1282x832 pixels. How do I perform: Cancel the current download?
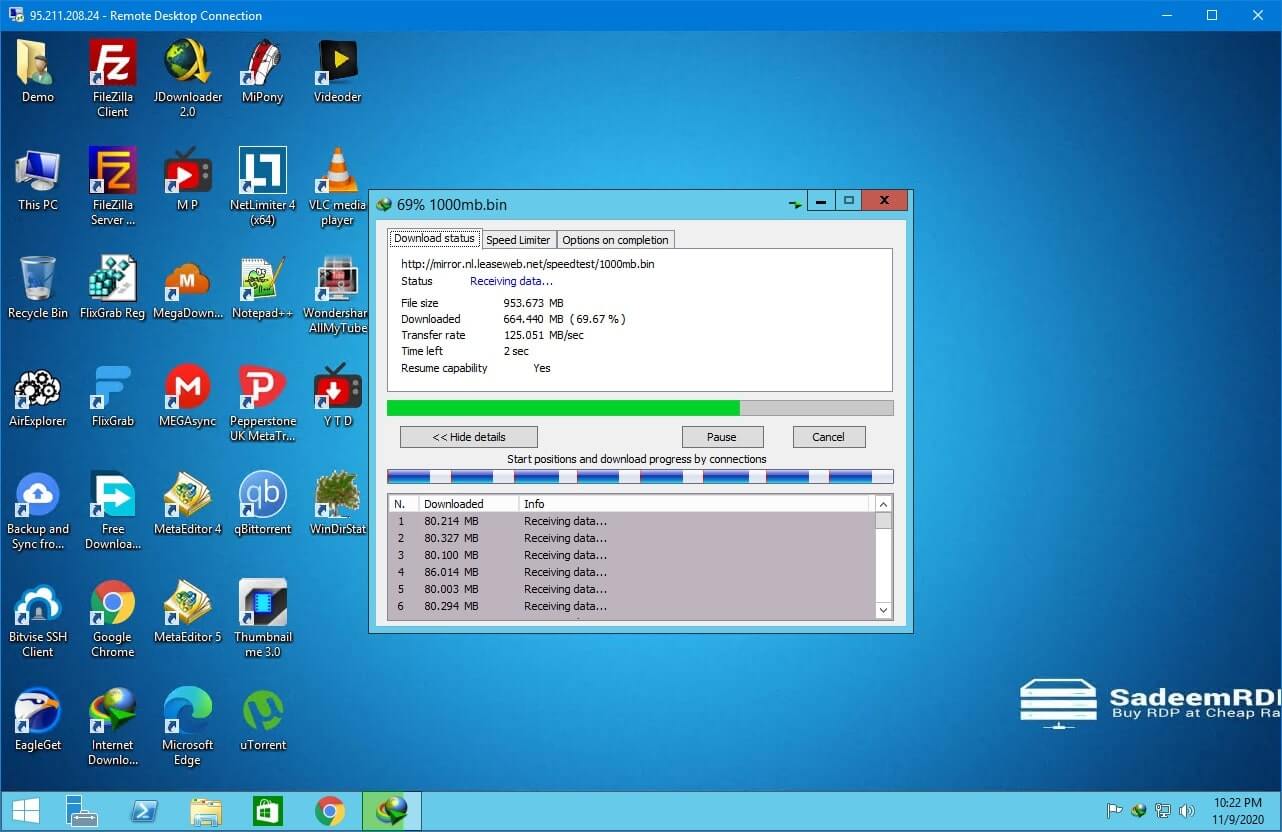(828, 436)
